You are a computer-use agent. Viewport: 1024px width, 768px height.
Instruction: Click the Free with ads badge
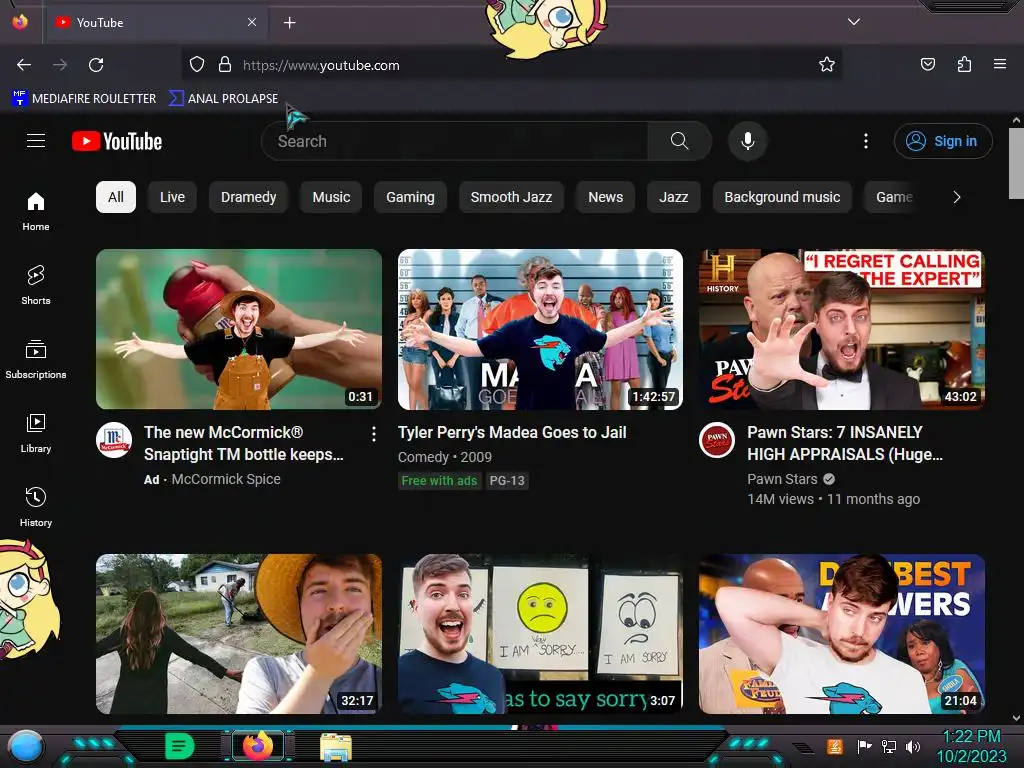pos(439,481)
